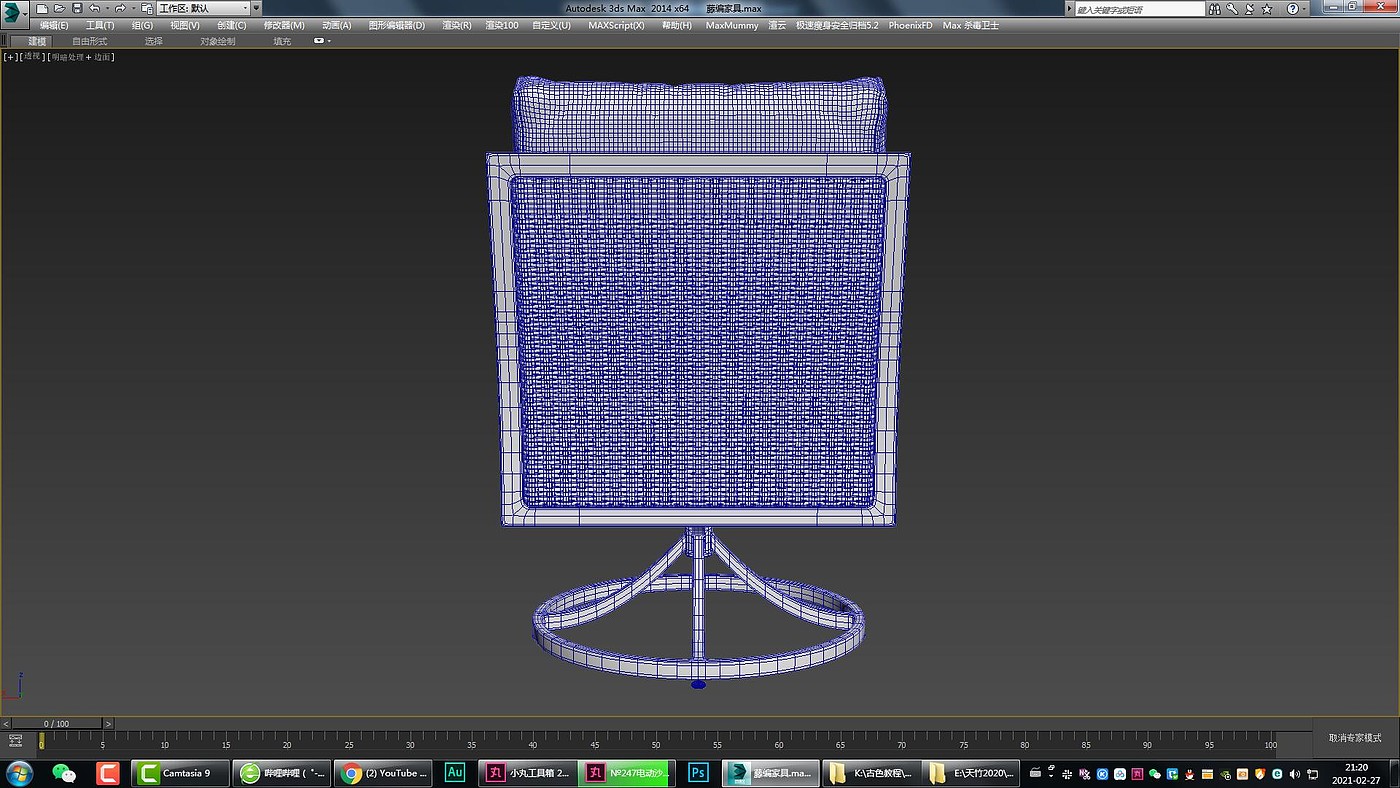This screenshot has width=1400, height=788.
Task: Click the binoculars search icon
Action: (x=1214, y=8)
